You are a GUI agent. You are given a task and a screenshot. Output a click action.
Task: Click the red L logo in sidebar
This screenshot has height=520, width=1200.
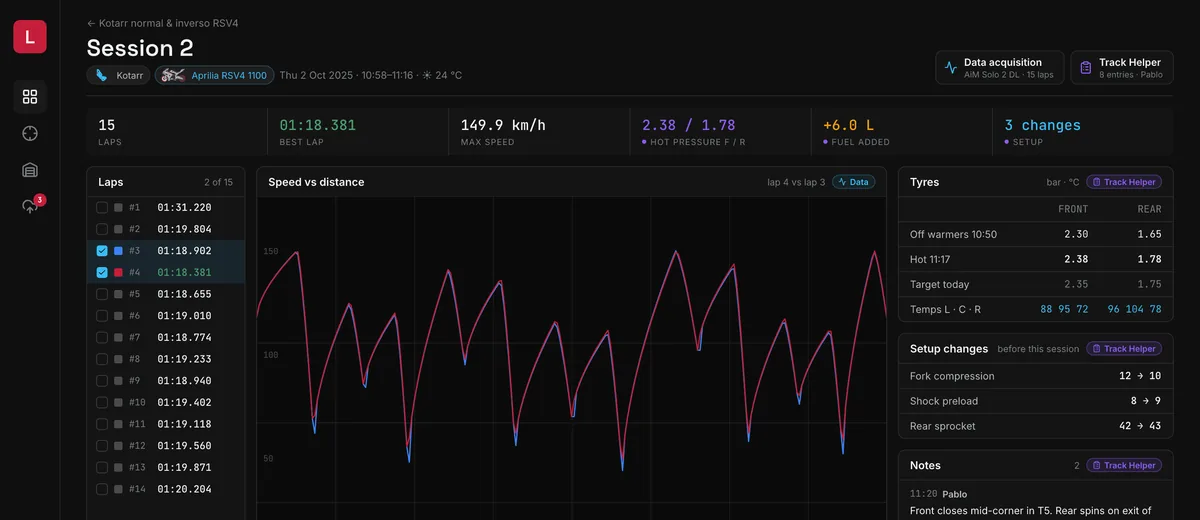tap(29, 37)
